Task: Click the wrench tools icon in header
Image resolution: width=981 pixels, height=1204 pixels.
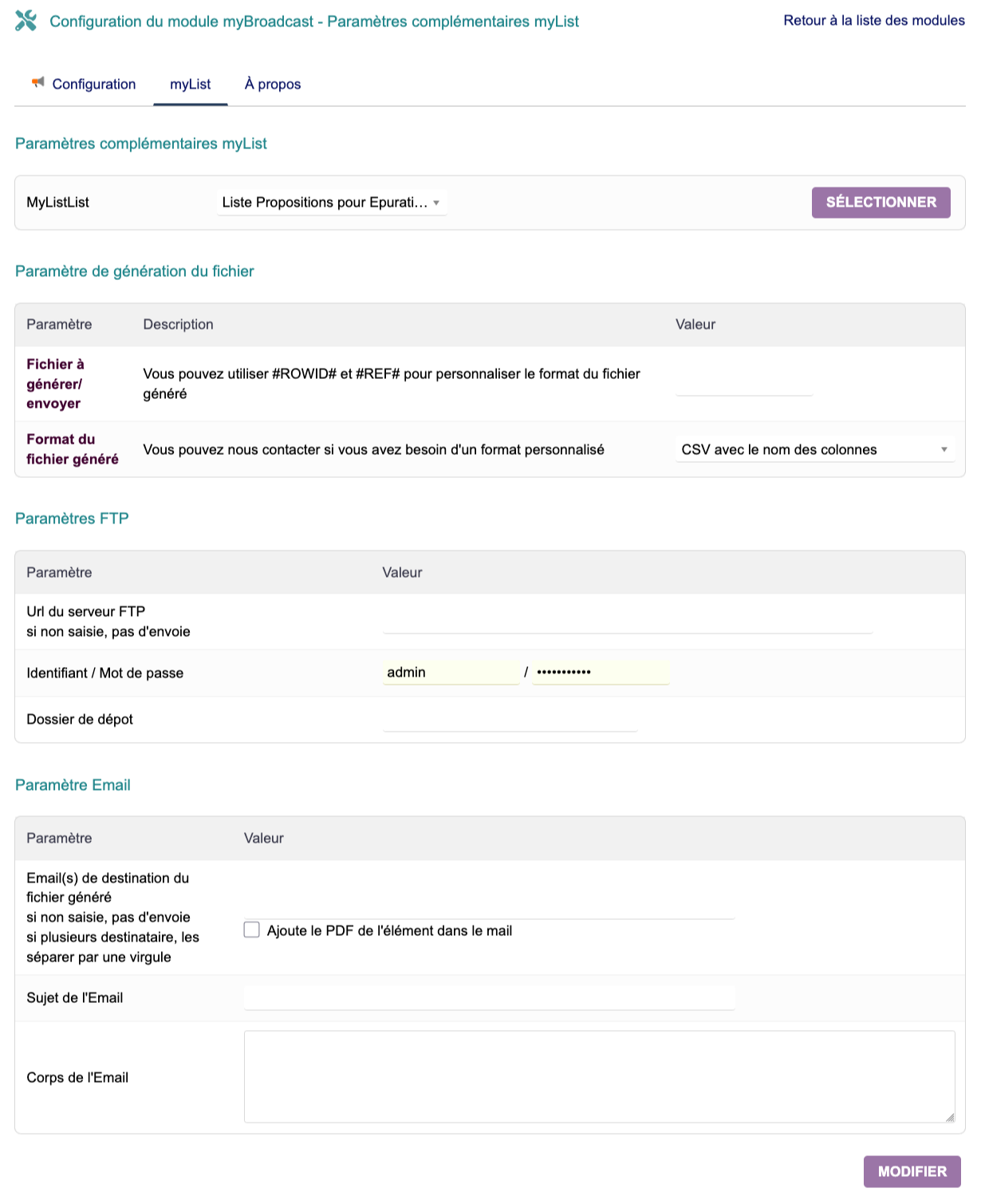Action: [26, 21]
